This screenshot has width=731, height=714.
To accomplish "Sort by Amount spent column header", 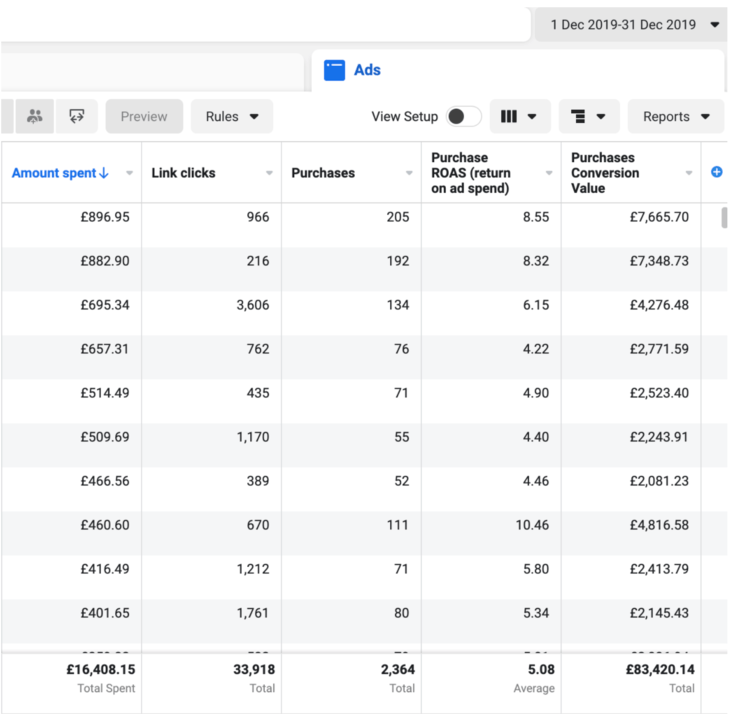I will [x=54, y=173].
